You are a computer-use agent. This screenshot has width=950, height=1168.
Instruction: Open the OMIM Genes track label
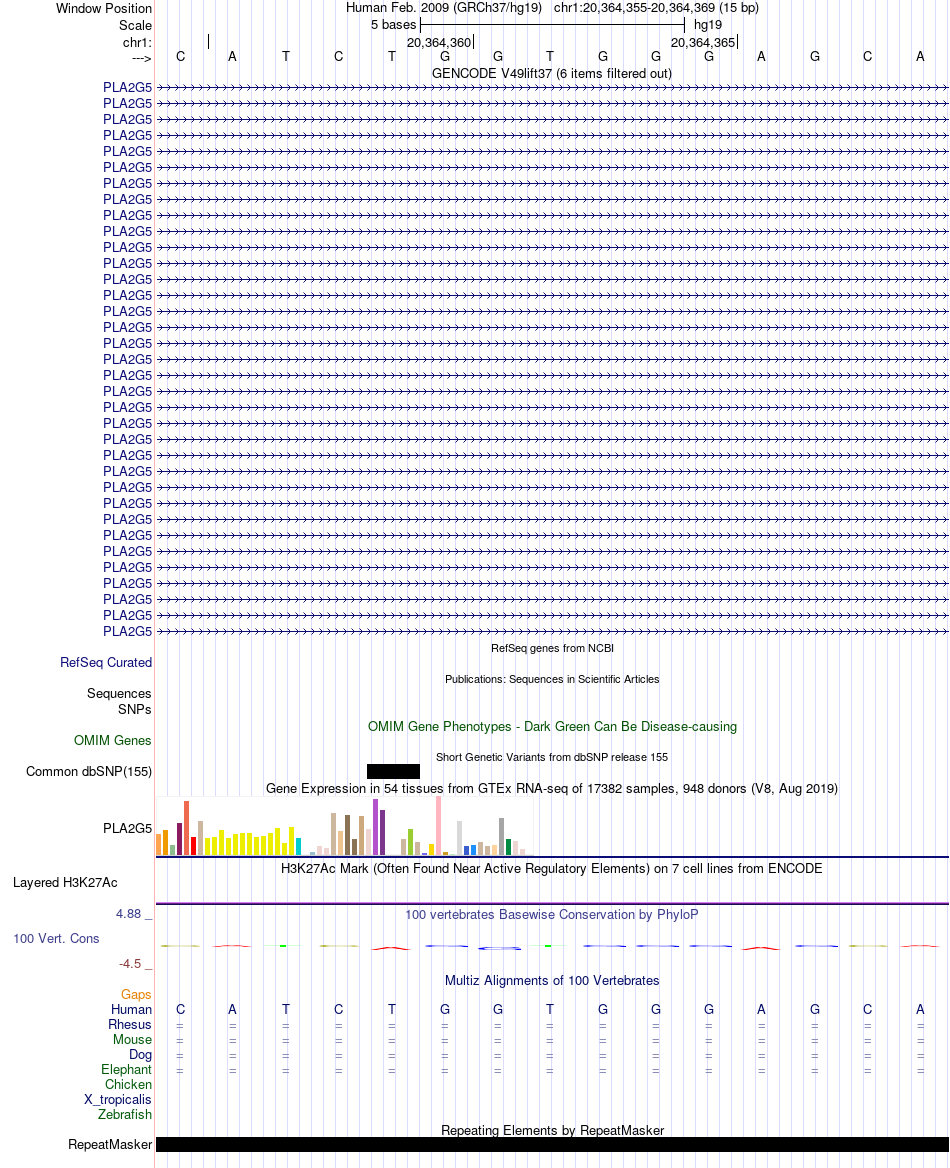(113, 740)
